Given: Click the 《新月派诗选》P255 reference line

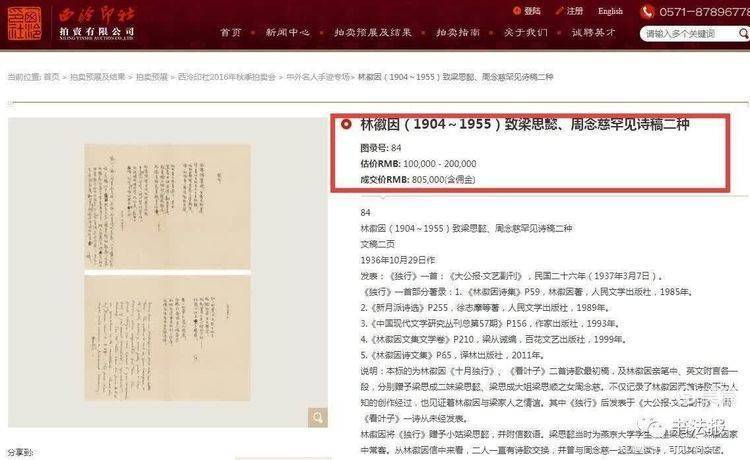Looking at the screenshot, I should (485, 307).
